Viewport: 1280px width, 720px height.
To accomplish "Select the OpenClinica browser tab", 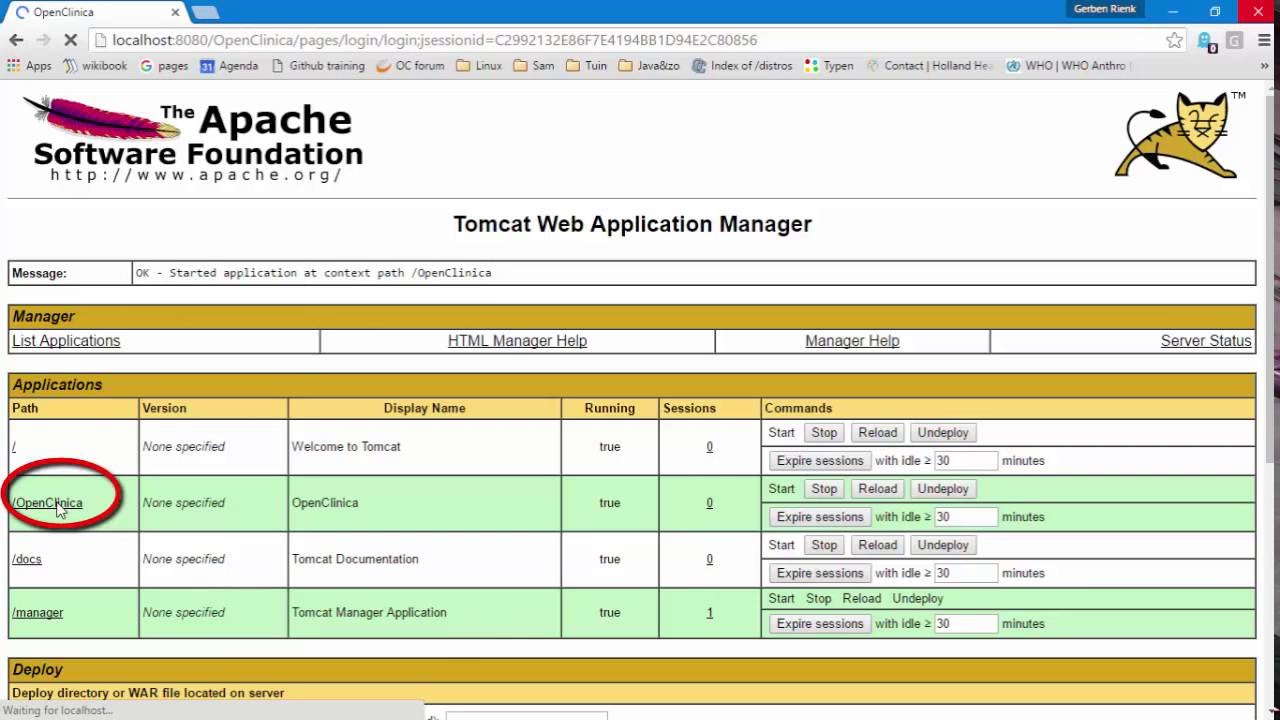I will tap(95, 12).
